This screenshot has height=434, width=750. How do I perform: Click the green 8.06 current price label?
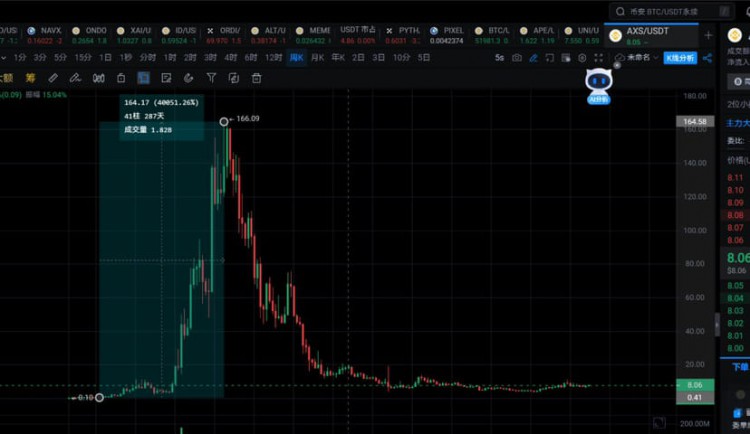tap(695, 385)
